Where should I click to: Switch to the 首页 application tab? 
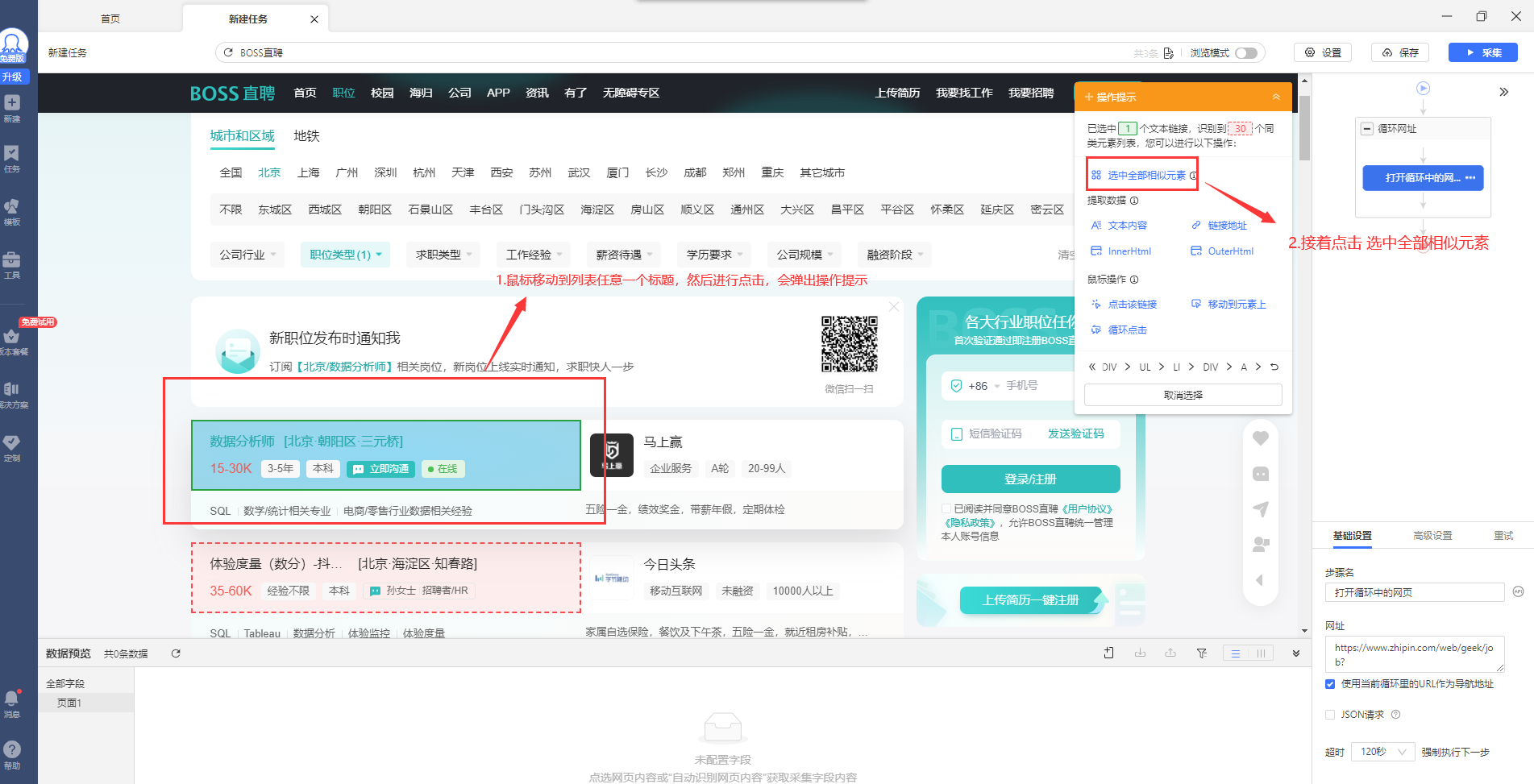pyautogui.click(x=110, y=19)
